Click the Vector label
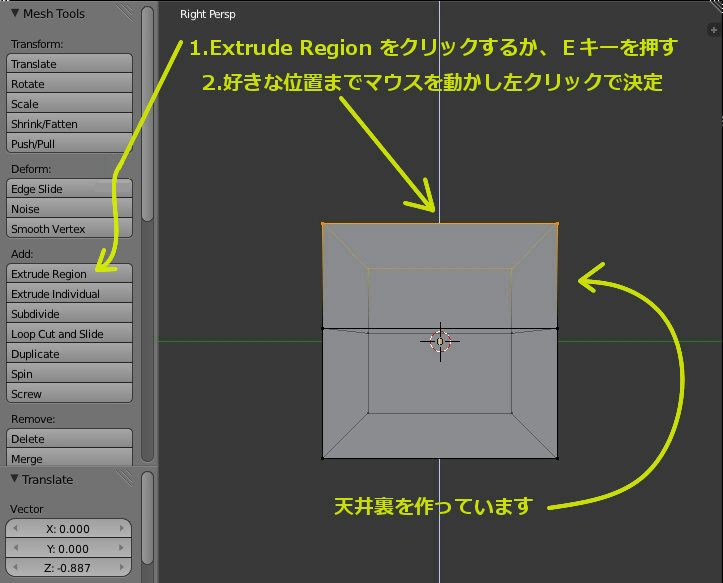723x583 pixels. coord(27,509)
